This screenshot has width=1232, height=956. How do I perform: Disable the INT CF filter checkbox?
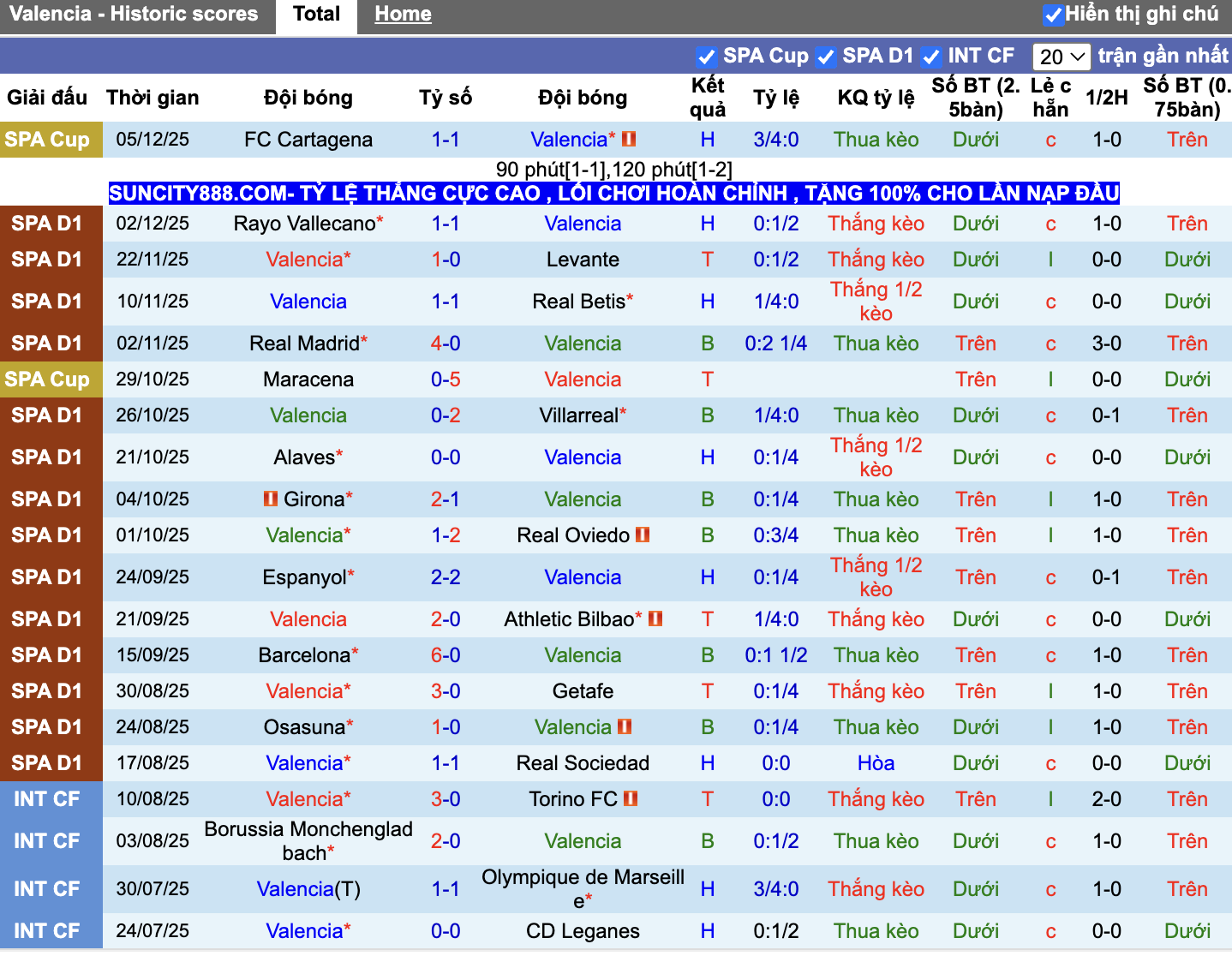click(x=930, y=57)
